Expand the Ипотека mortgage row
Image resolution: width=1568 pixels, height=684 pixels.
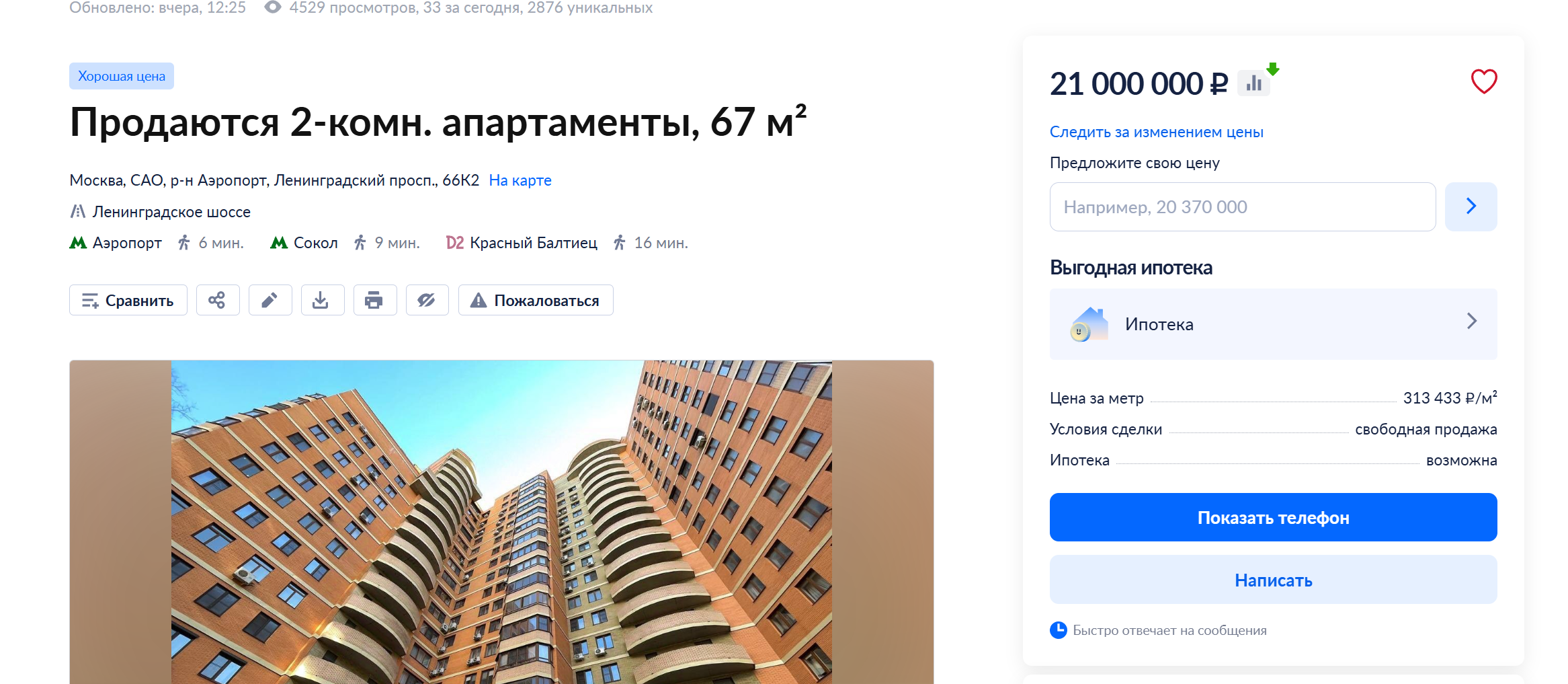(1274, 324)
